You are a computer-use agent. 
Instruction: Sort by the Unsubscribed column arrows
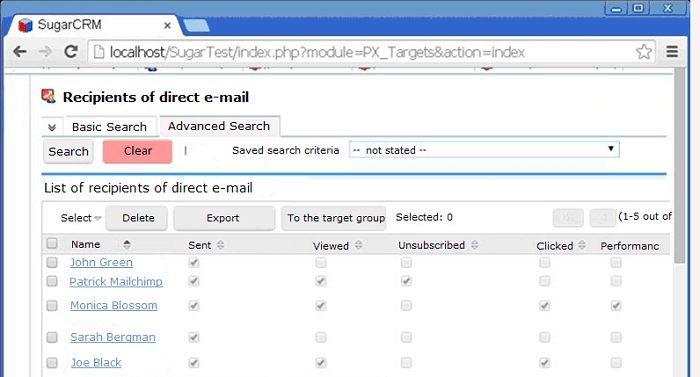coord(475,245)
